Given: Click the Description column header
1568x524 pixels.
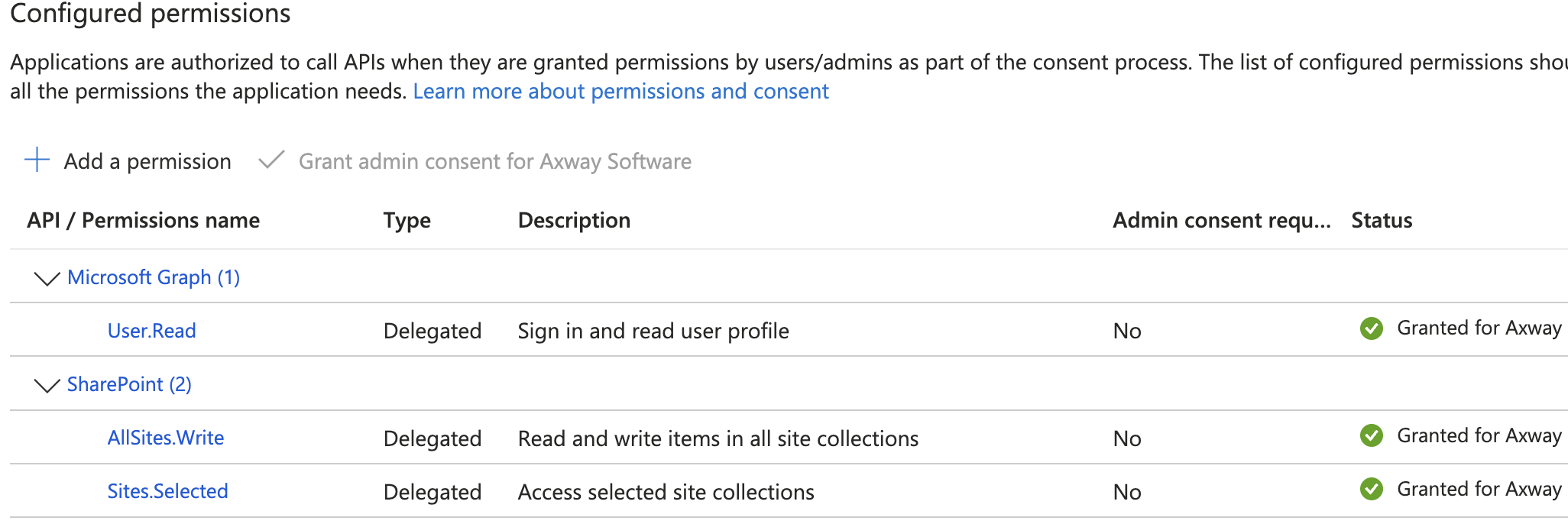Looking at the screenshot, I should [x=574, y=221].
